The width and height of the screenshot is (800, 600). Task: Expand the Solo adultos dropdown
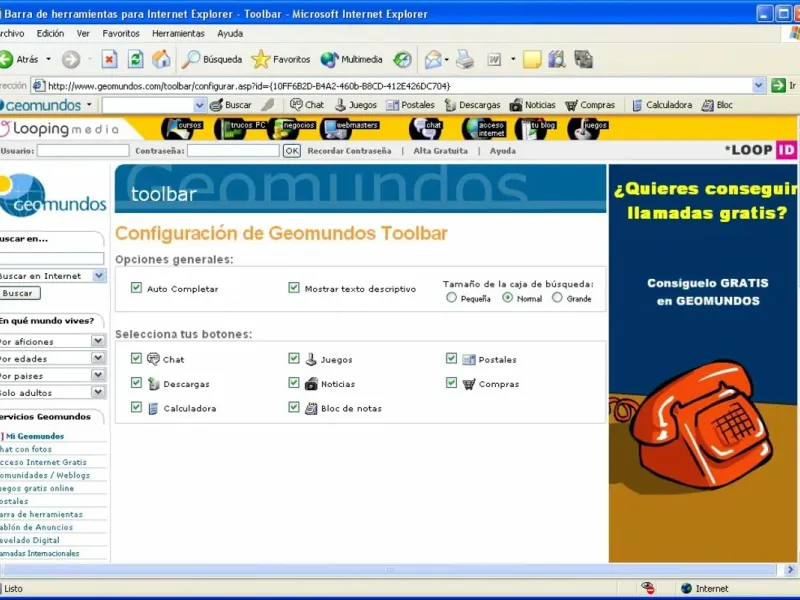98,392
